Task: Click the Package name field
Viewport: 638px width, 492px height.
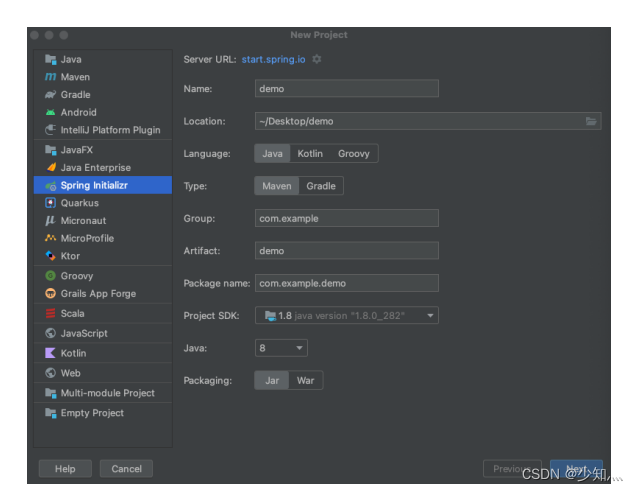Action: pos(347,283)
